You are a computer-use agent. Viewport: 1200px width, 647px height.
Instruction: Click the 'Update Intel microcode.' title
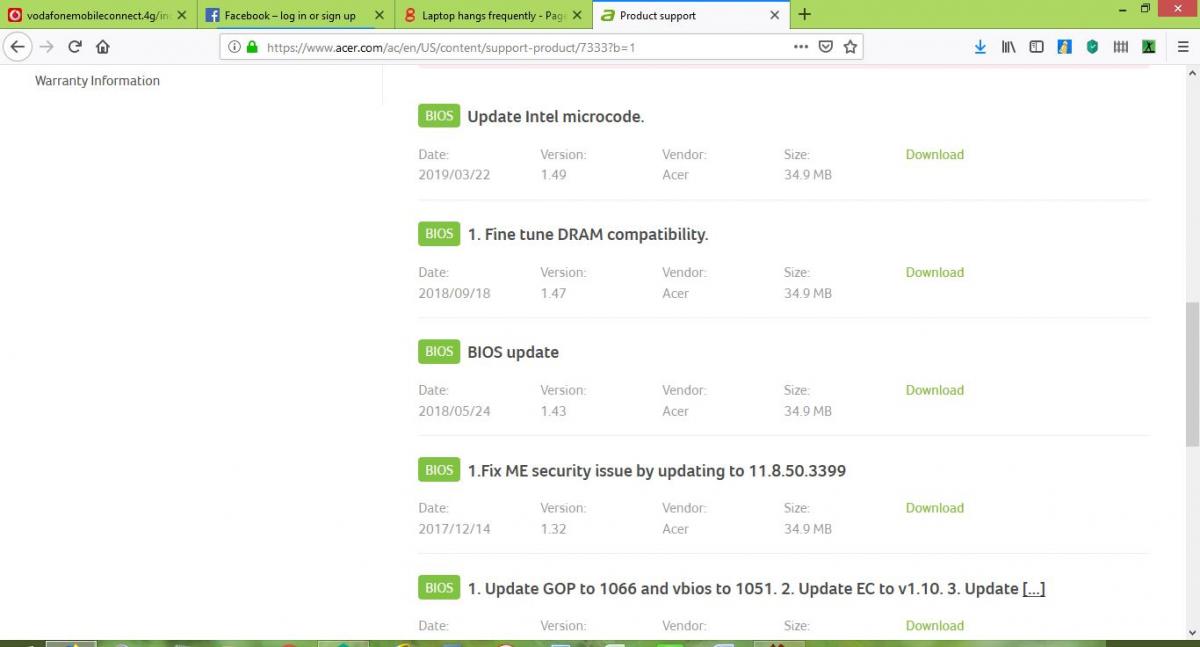pyautogui.click(x=556, y=117)
